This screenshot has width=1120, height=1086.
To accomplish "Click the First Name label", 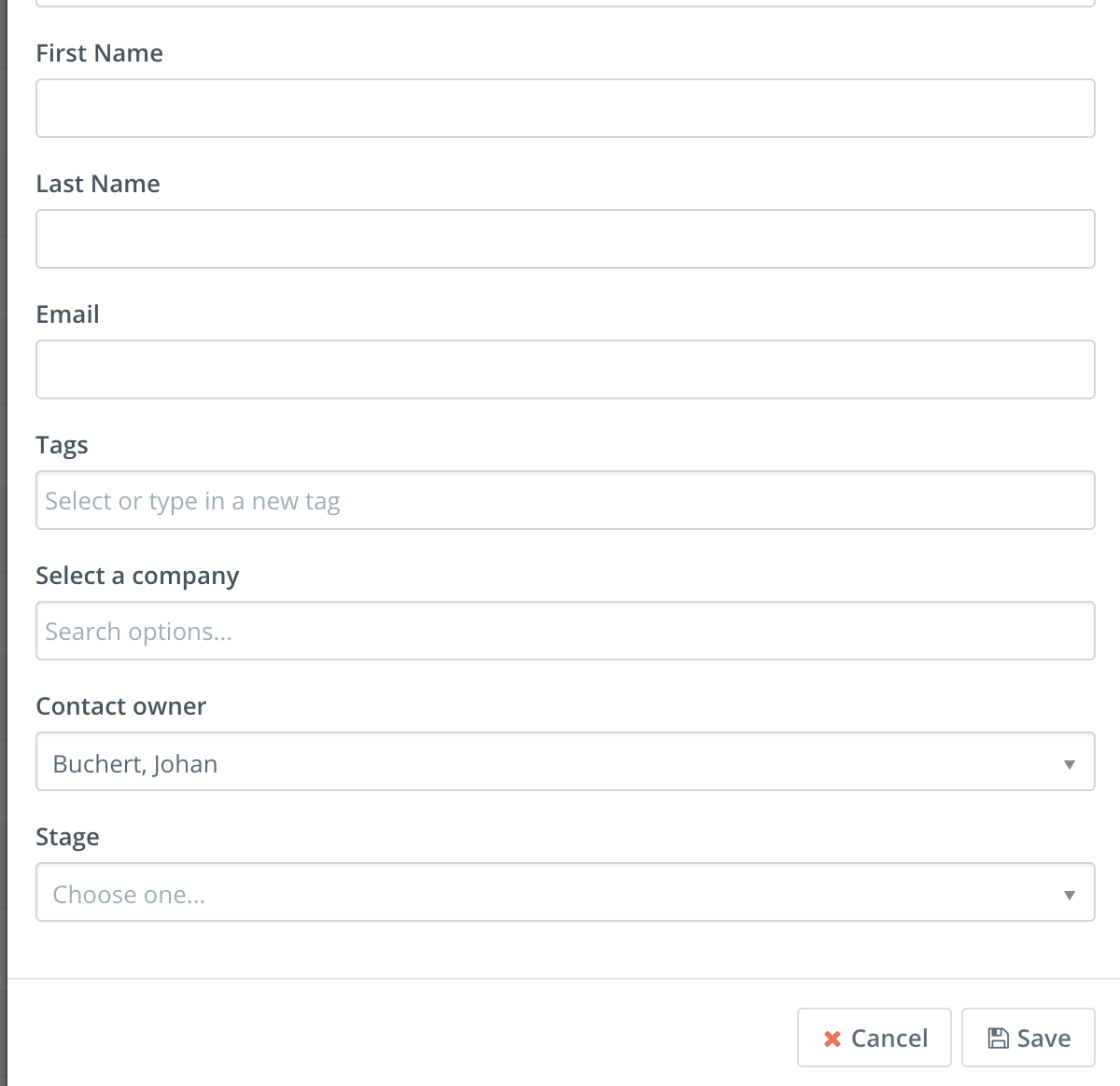I will pyautogui.click(x=99, y=53).
